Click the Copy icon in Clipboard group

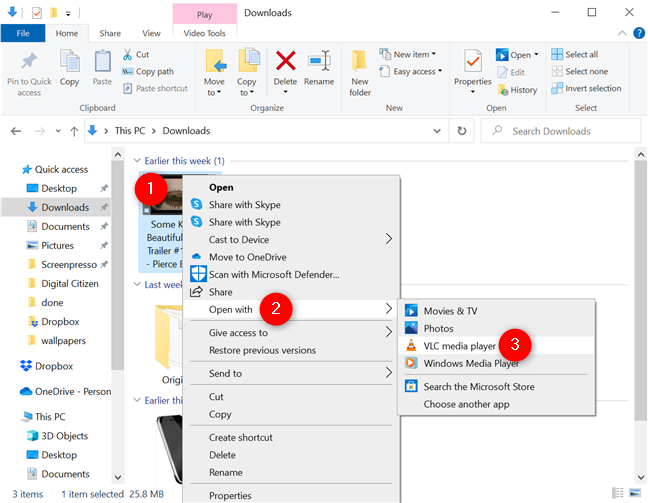[x=69, y=61]
